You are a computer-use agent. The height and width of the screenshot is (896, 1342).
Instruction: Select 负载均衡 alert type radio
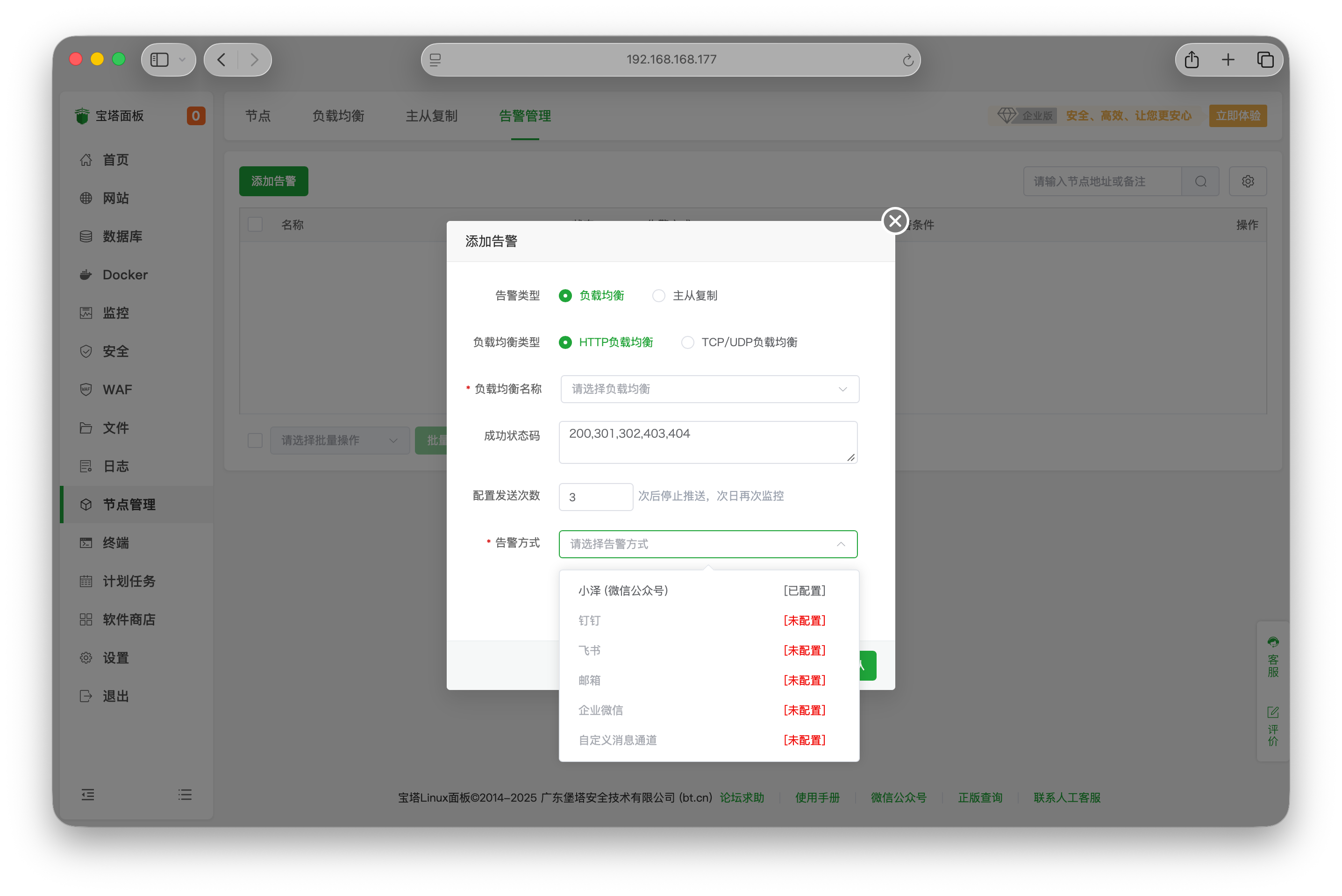[564, 296]
